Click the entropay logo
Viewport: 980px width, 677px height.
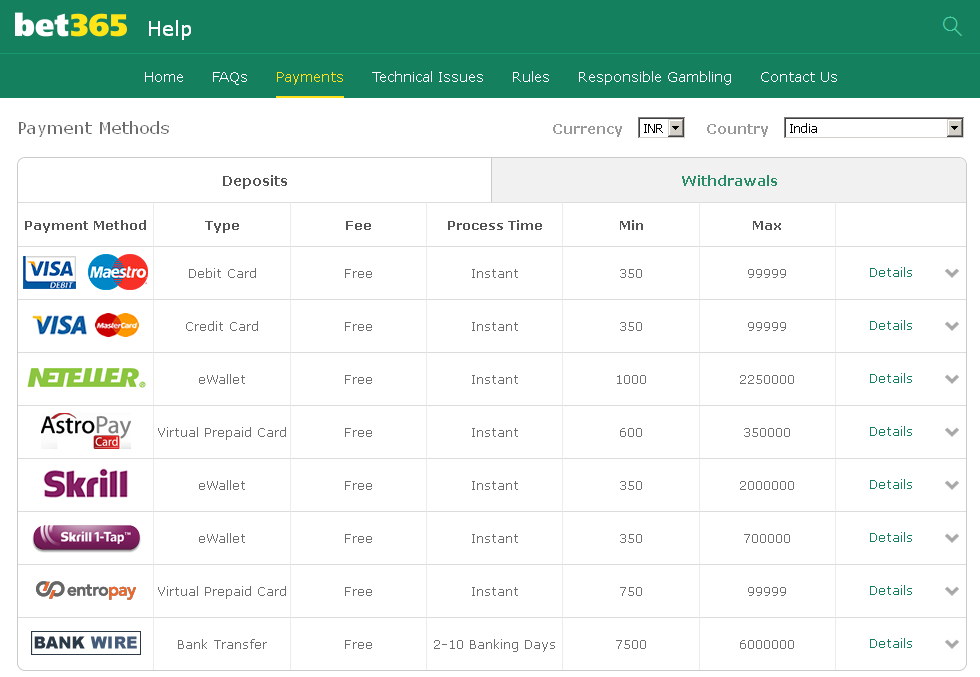pyautogui.click(x=86, y=590)
